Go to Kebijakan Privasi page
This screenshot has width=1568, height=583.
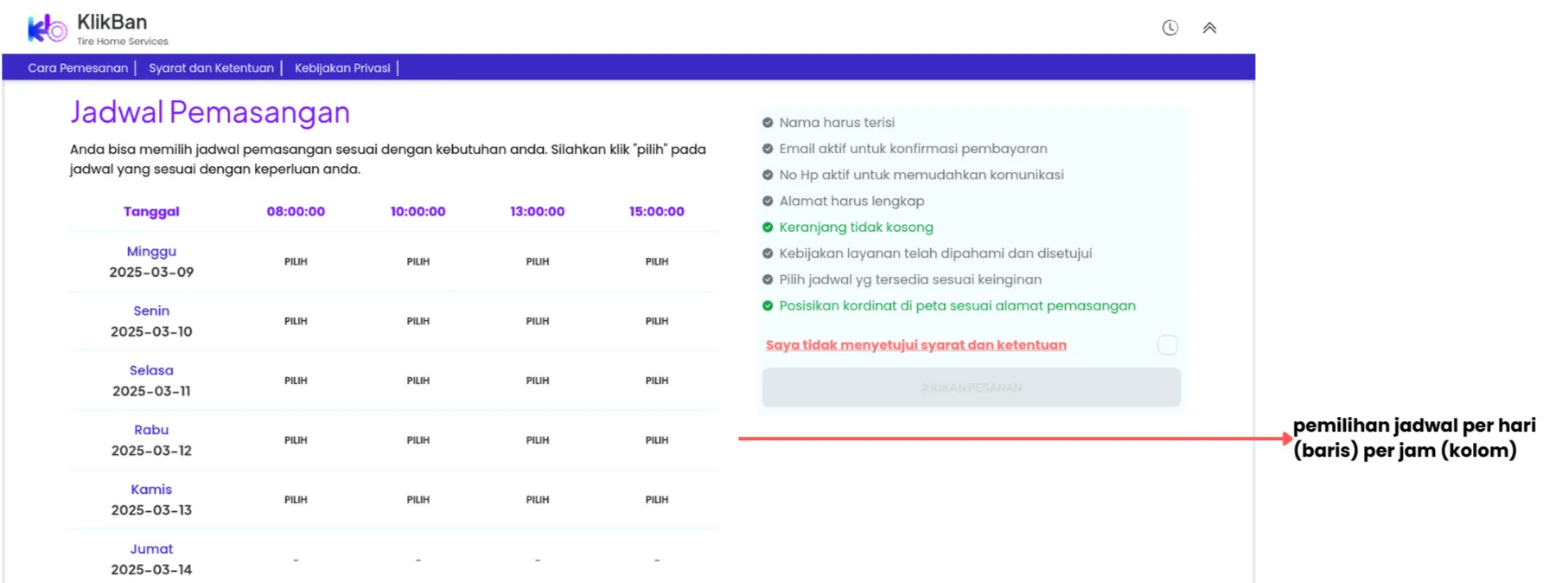pos(342,67)
